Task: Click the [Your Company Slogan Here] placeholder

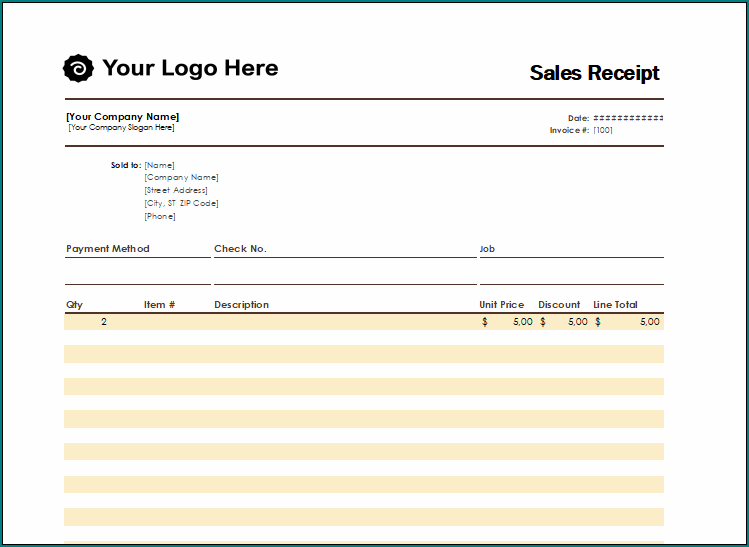Action: pos(121,128)
